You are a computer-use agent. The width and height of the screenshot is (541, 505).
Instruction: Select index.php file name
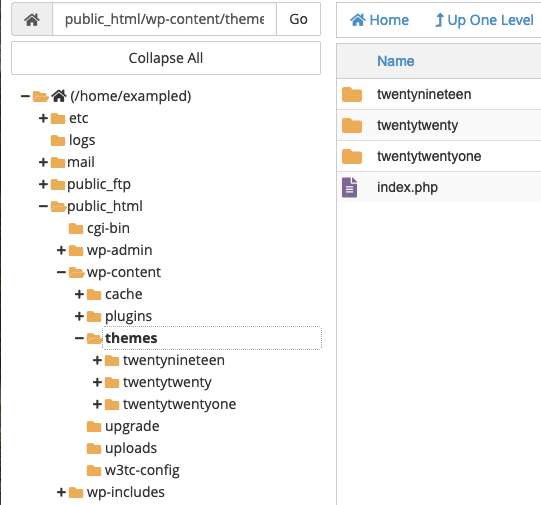[x=407, y=187]
